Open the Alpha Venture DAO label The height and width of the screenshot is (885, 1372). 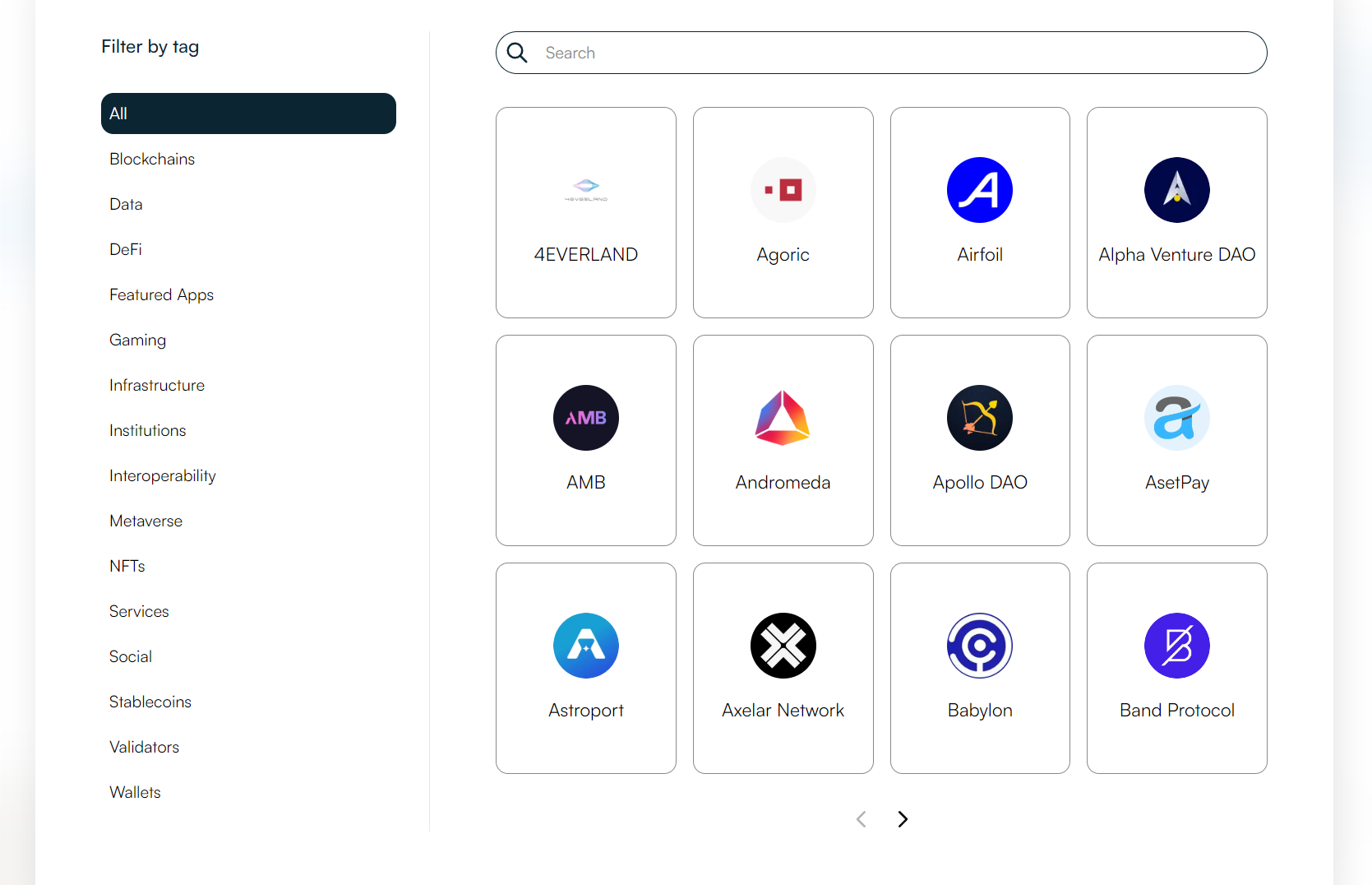point(1177,254)
